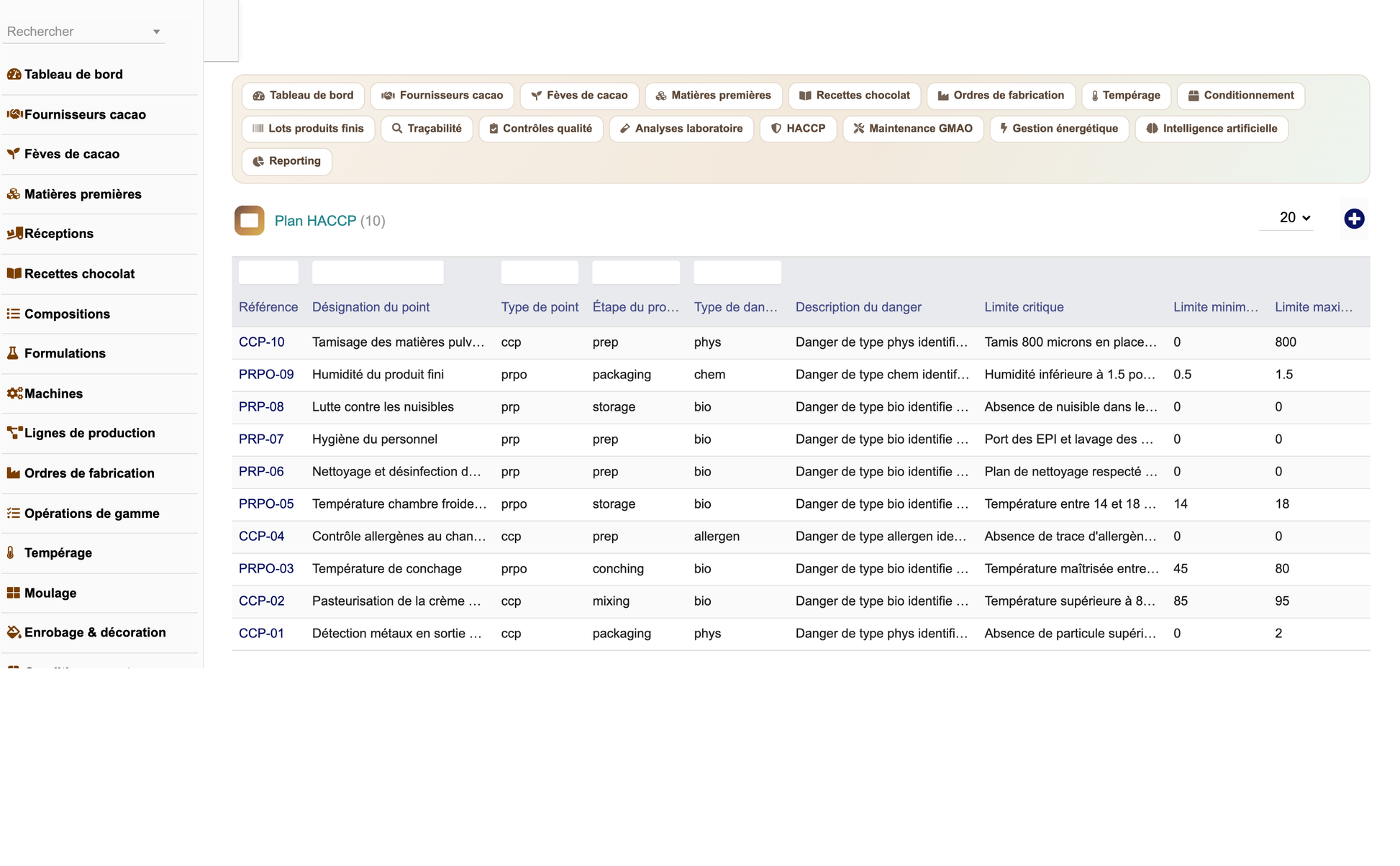Click the Désignation du point filter field
This screenshot has width=1400, height=866.
click(378, 273)
